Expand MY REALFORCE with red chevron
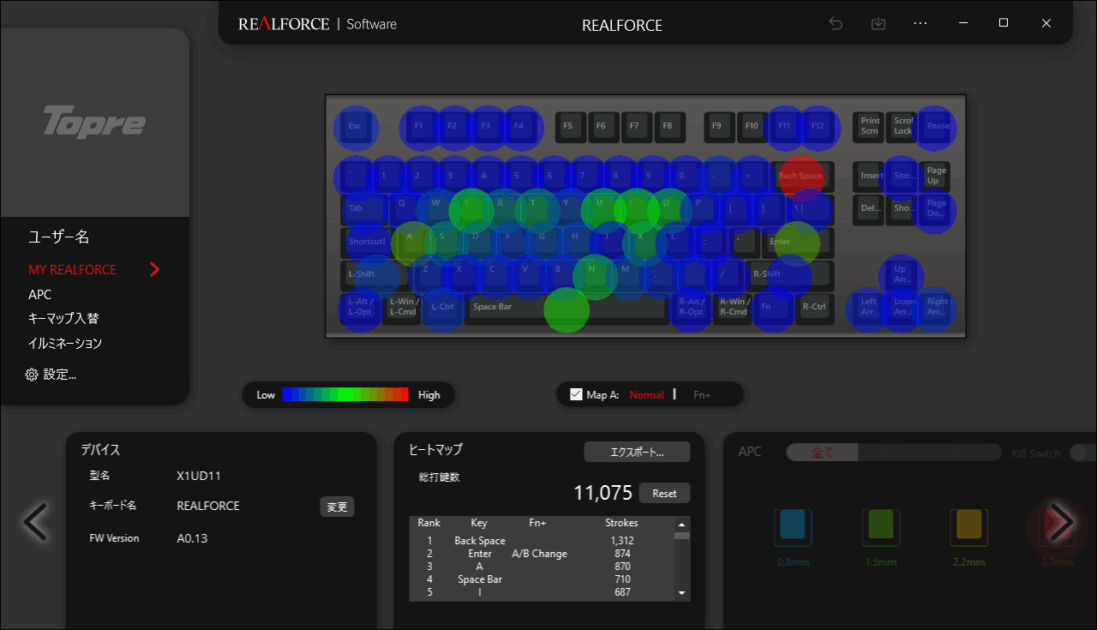This screenshot has height=630, width=1097. click(x=155, y=270)
